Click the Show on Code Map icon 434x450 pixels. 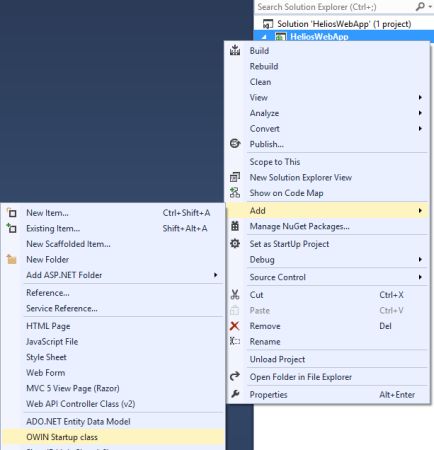[x=235, y=193]
